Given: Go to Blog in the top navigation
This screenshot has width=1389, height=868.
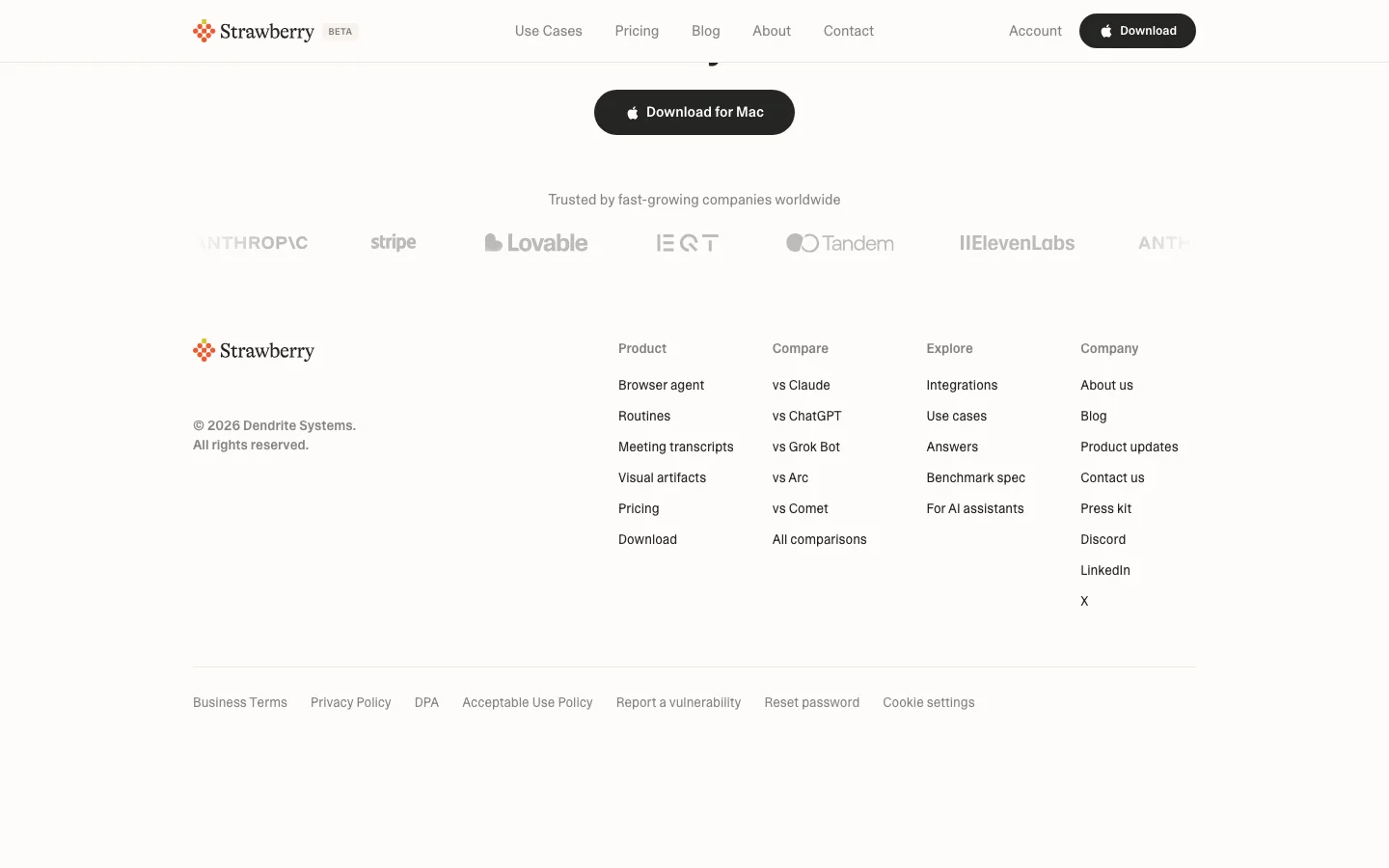Looking at the screenshot, I should point(706,31).
